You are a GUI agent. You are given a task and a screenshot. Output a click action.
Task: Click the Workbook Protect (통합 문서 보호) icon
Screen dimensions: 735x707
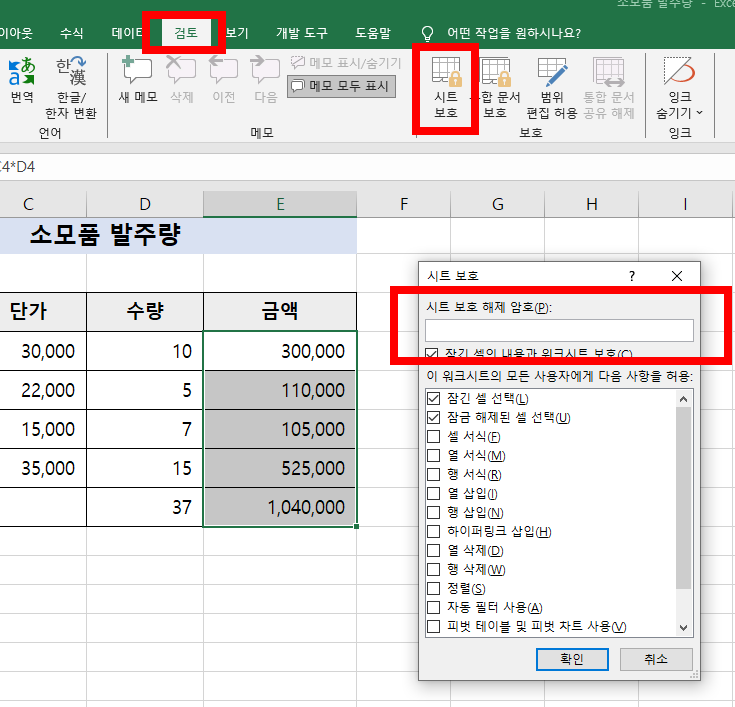click(495, 88)
